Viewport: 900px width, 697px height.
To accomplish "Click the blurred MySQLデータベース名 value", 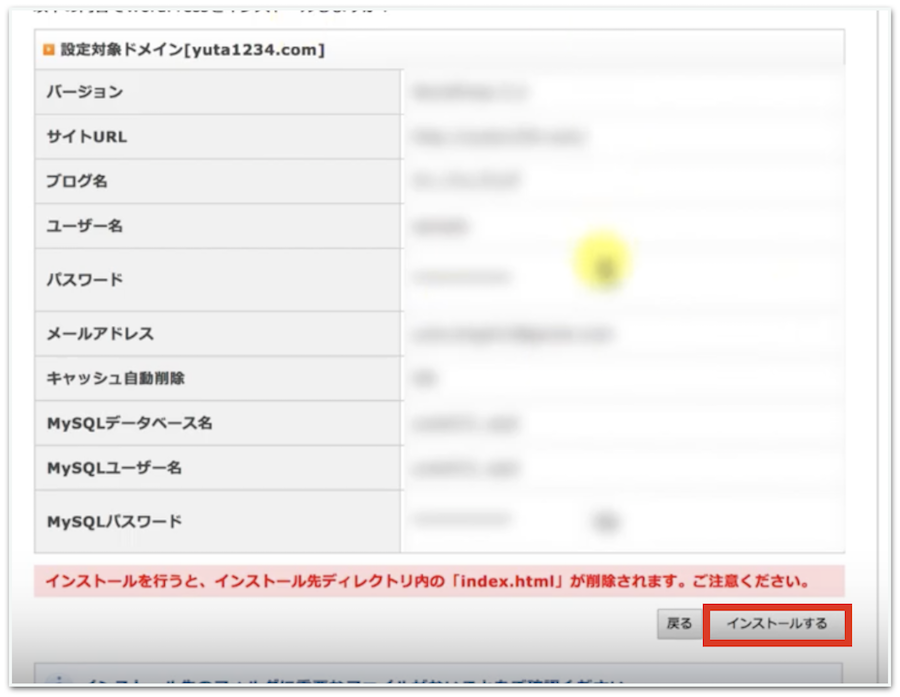I will pyautogui.click(x=465, y=424).
